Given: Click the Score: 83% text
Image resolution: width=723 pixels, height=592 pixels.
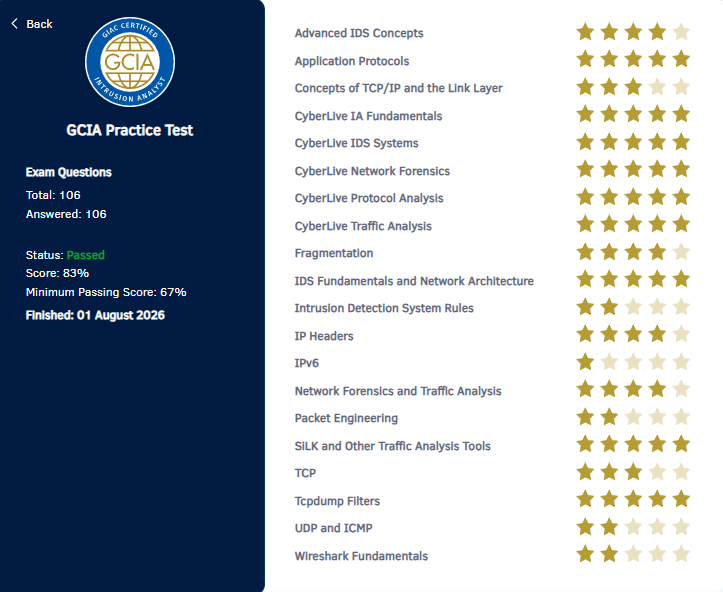Looking at the screenshot, I should point(57,273).
